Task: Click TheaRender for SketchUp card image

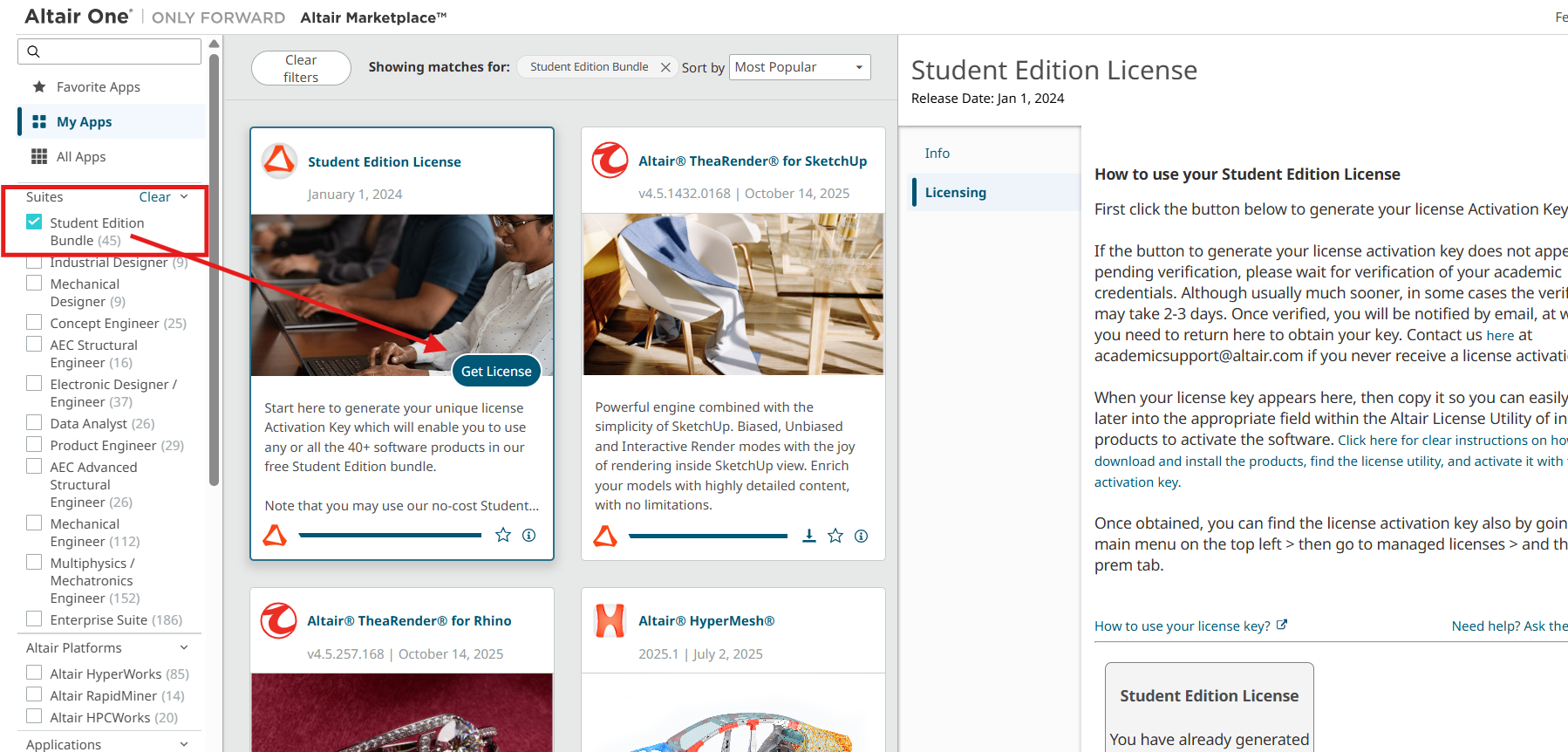Action: pos(733,294)
